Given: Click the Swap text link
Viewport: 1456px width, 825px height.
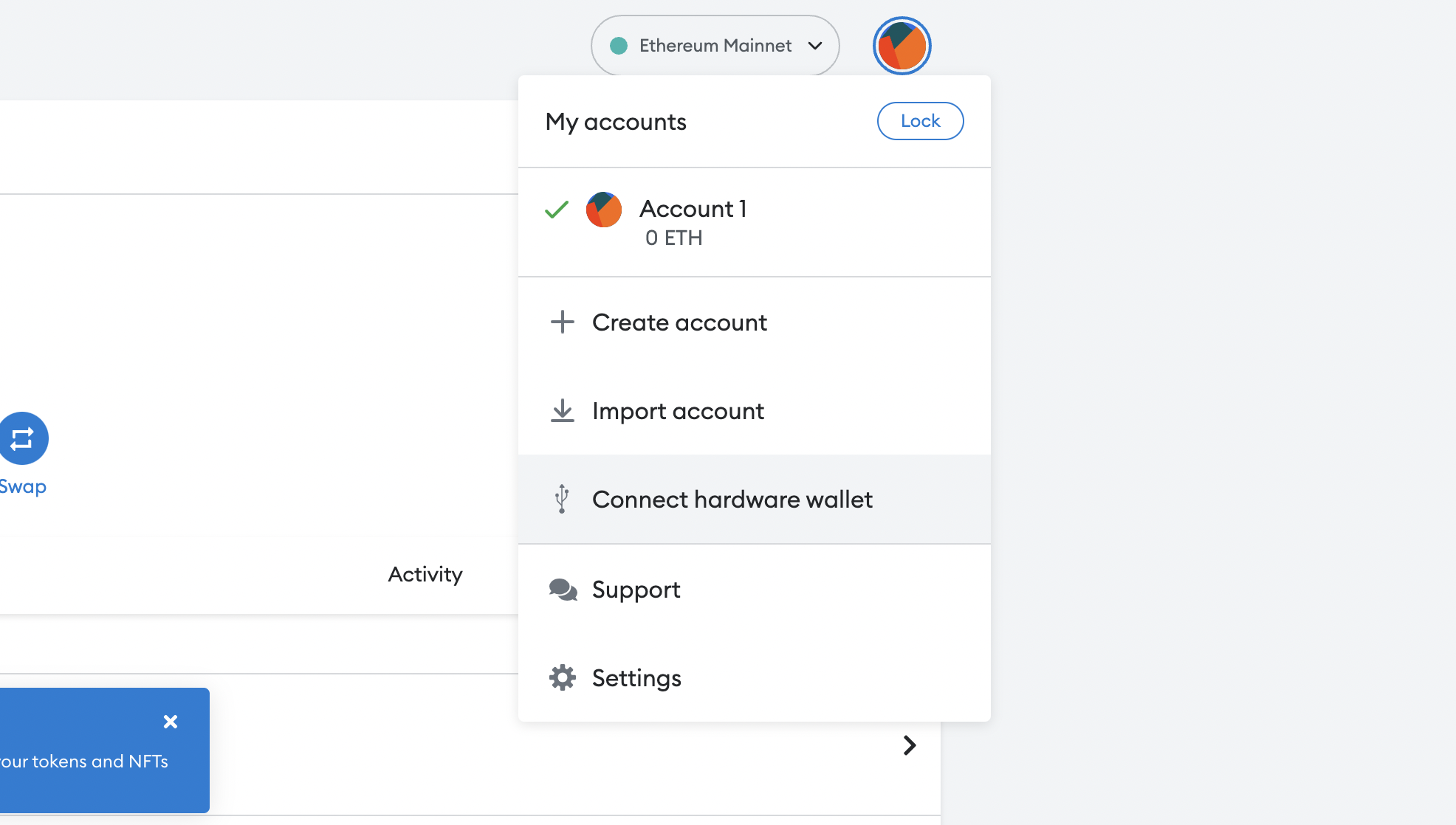Looking at the screenshot, I should pos(23,487).
